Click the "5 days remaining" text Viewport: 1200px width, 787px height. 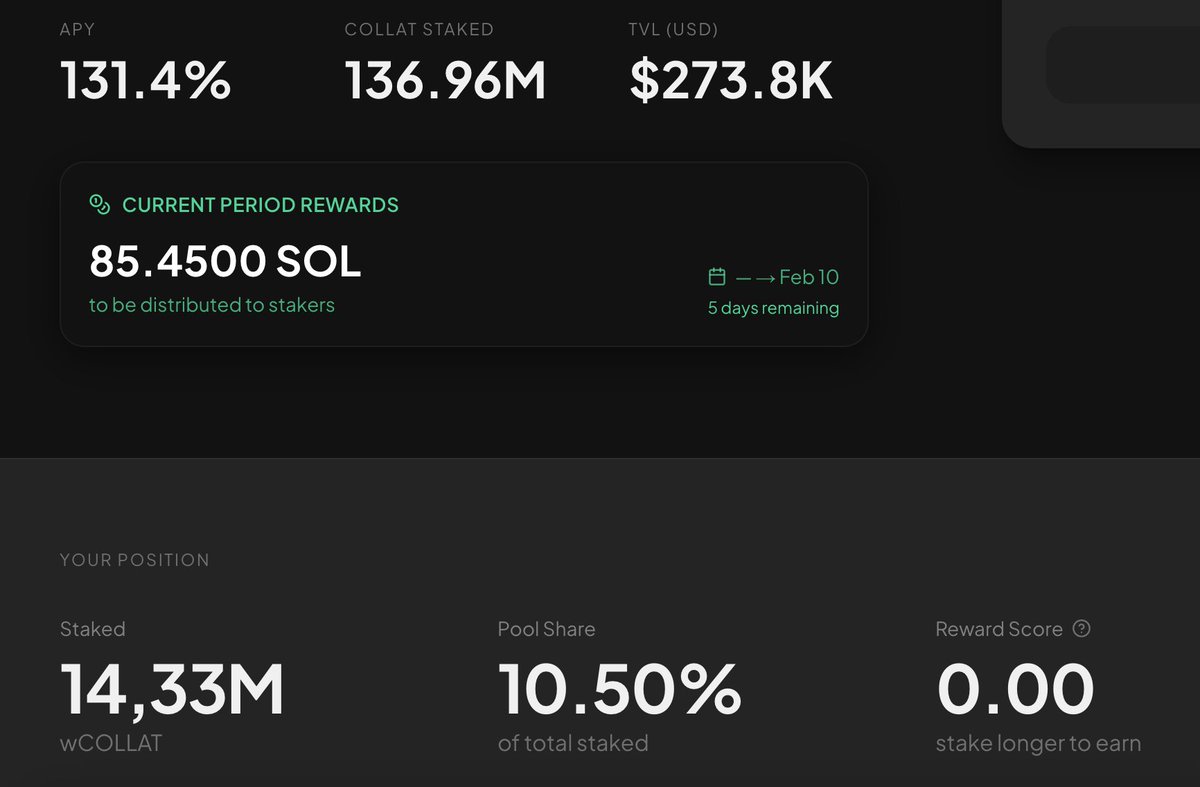(x=774, y=308)
